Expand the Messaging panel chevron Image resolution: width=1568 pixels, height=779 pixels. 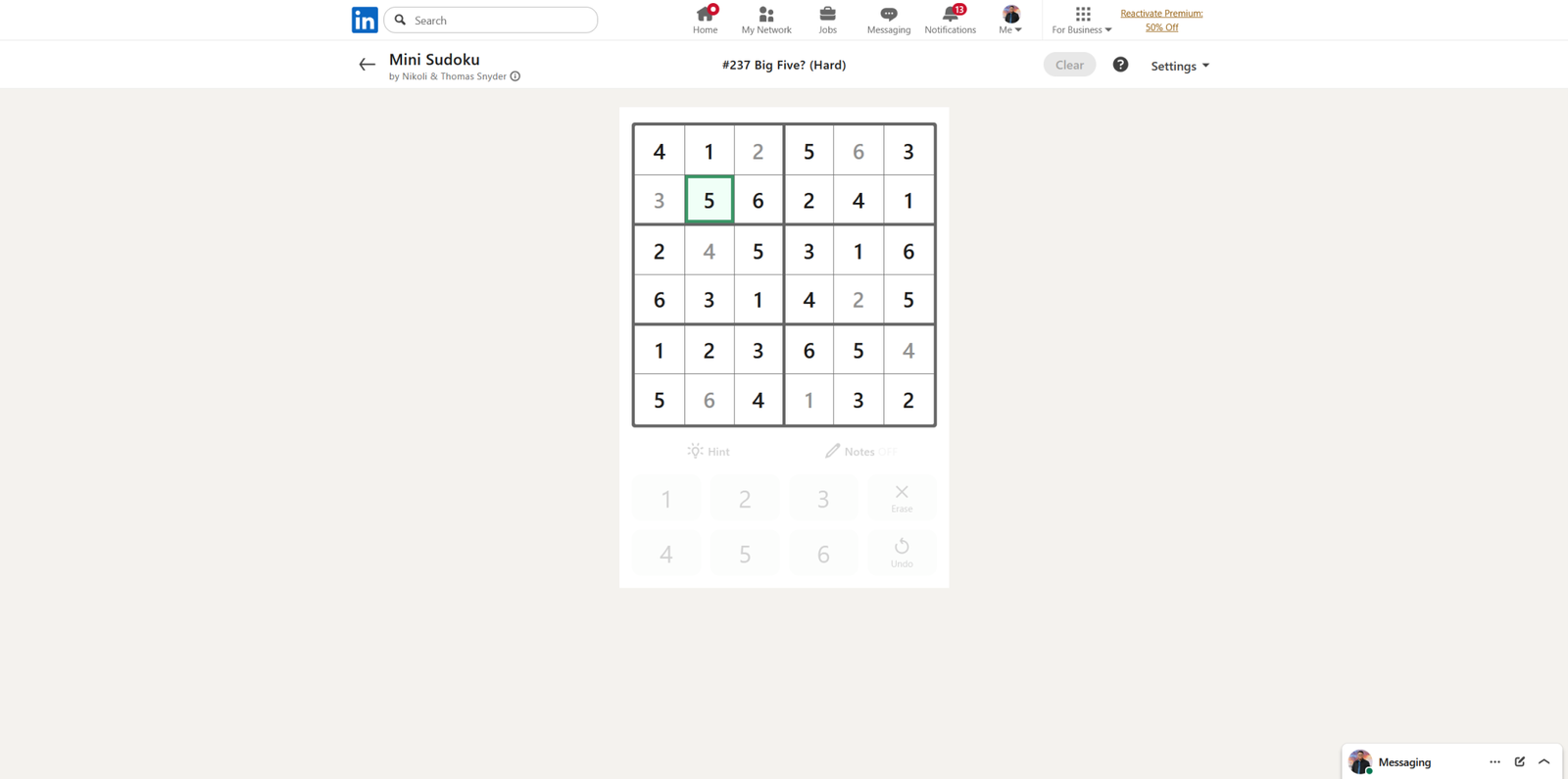pyautogui.click(x=1544, y=761)
